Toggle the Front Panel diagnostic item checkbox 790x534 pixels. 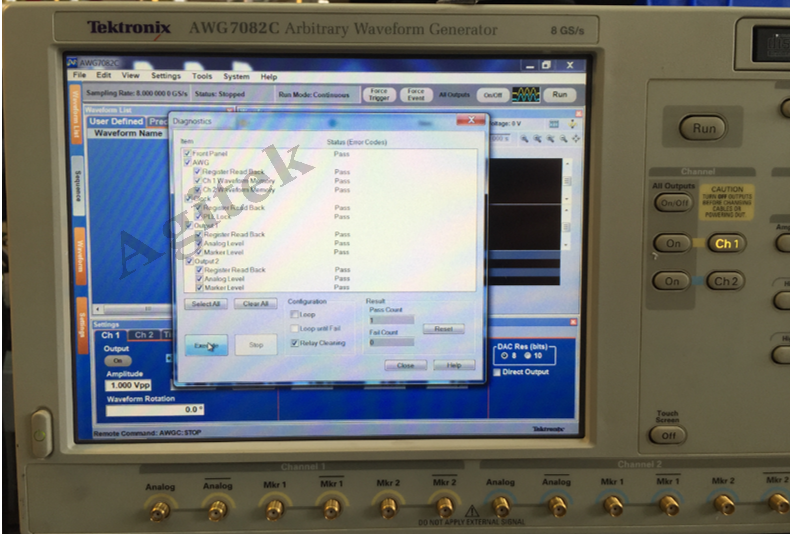tap(186, 153)
